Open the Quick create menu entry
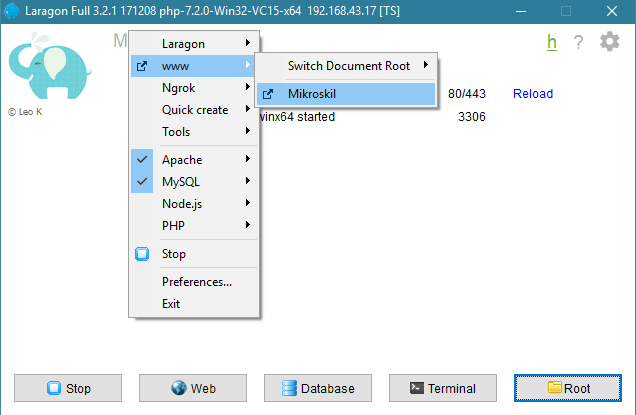 point(194,110)
